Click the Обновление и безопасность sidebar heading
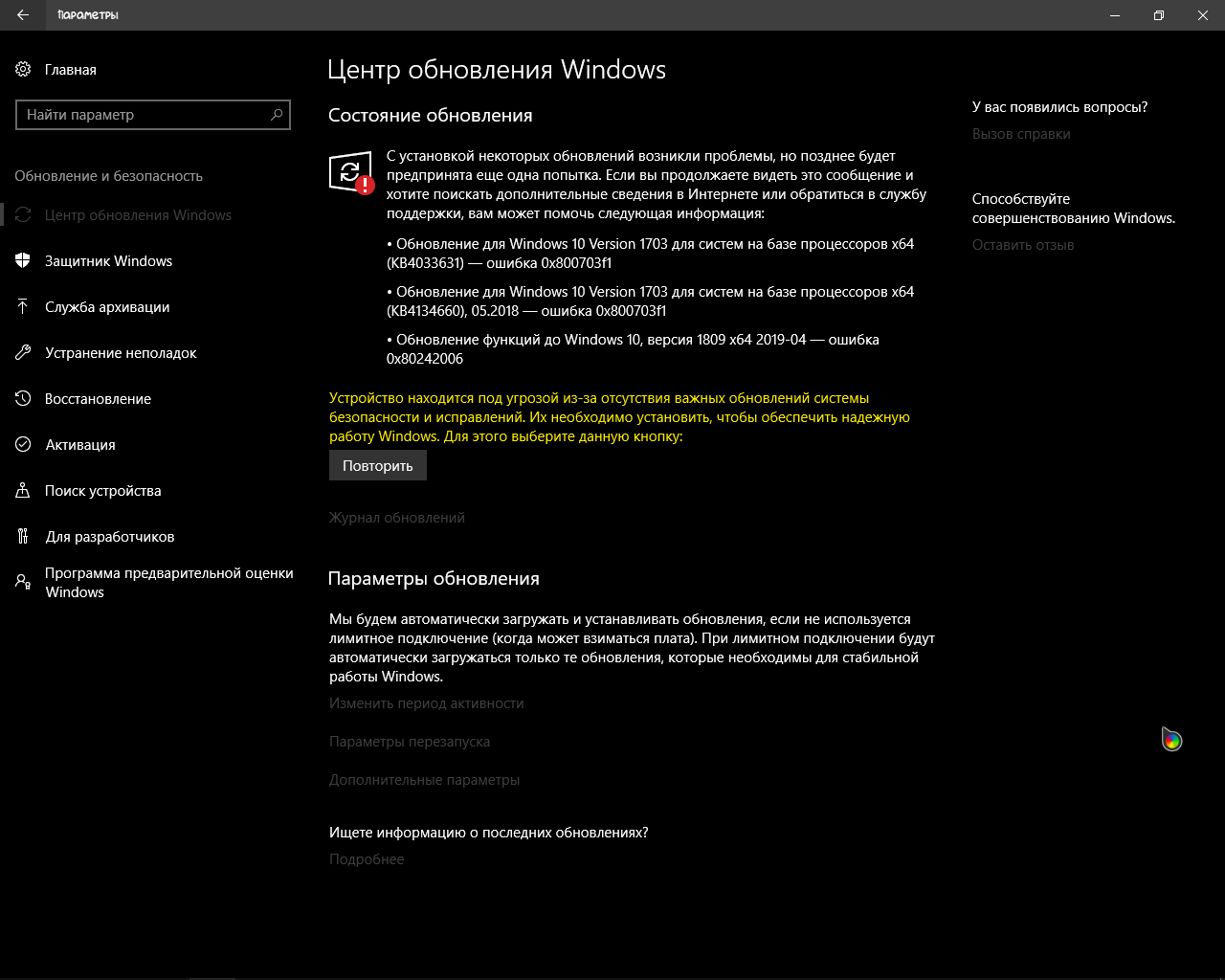1225x980 pixels. (108, 176)
